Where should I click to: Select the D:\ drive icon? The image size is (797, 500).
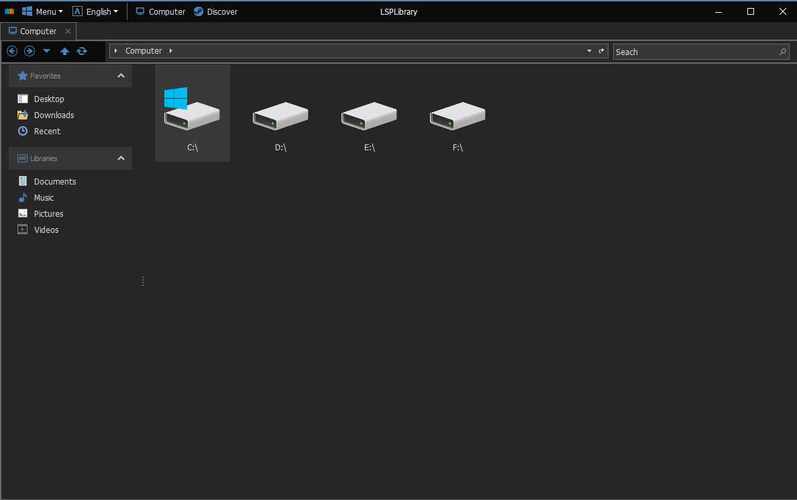point(281,124)
